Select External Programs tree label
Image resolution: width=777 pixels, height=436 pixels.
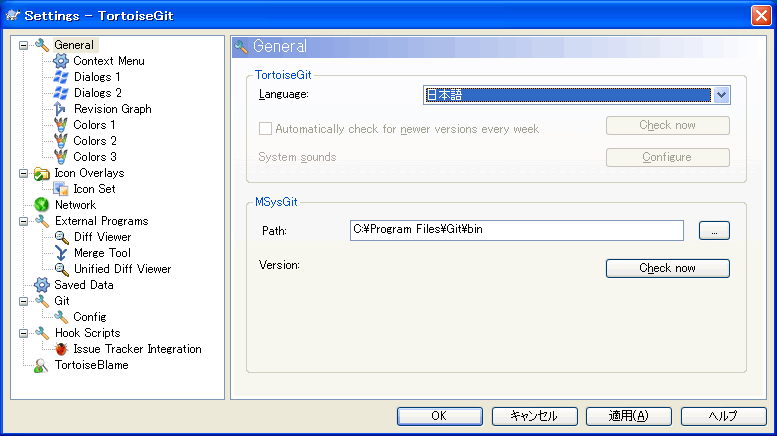click(102, 221)
